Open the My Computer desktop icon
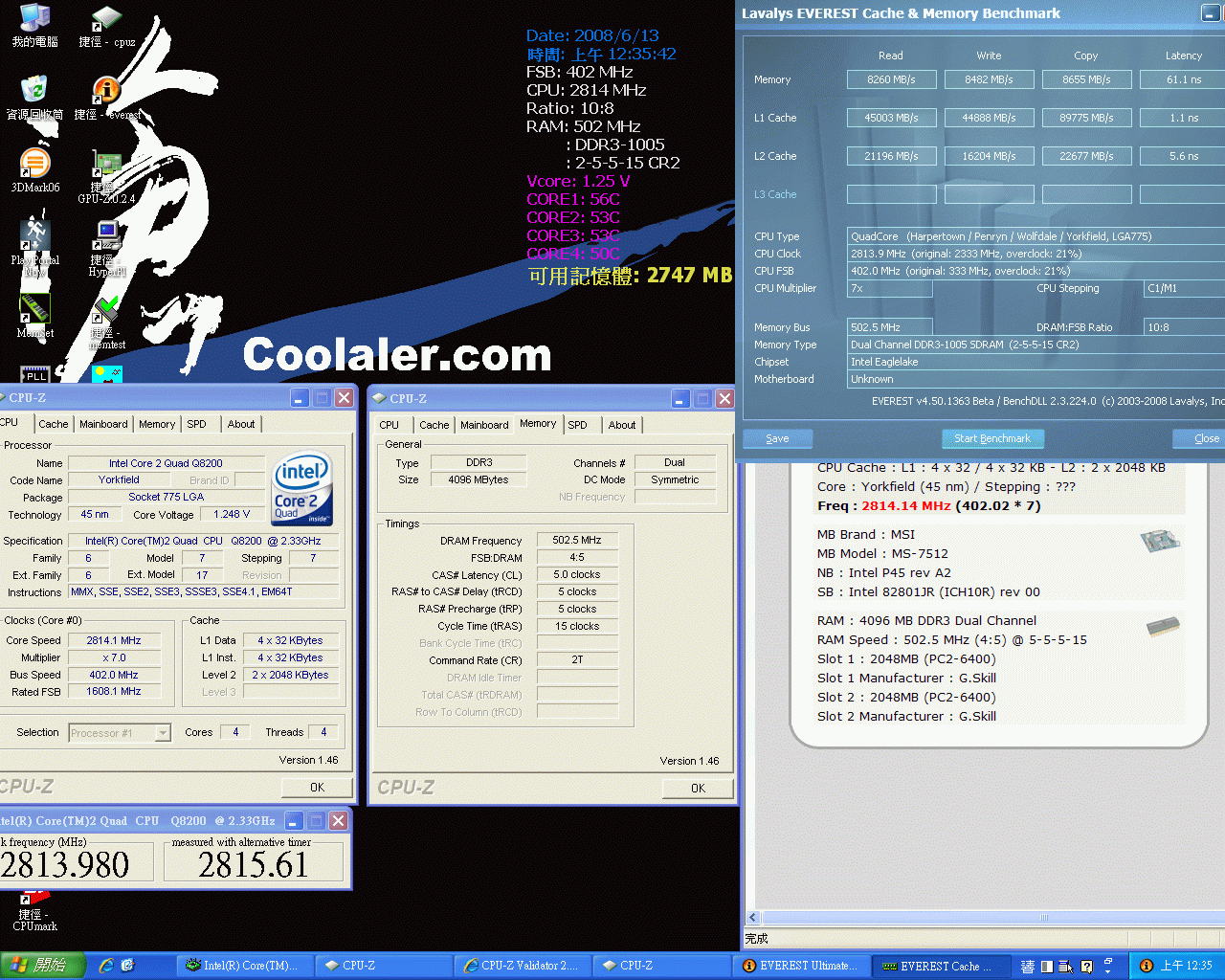1225x980 pixels. point(35,26)
